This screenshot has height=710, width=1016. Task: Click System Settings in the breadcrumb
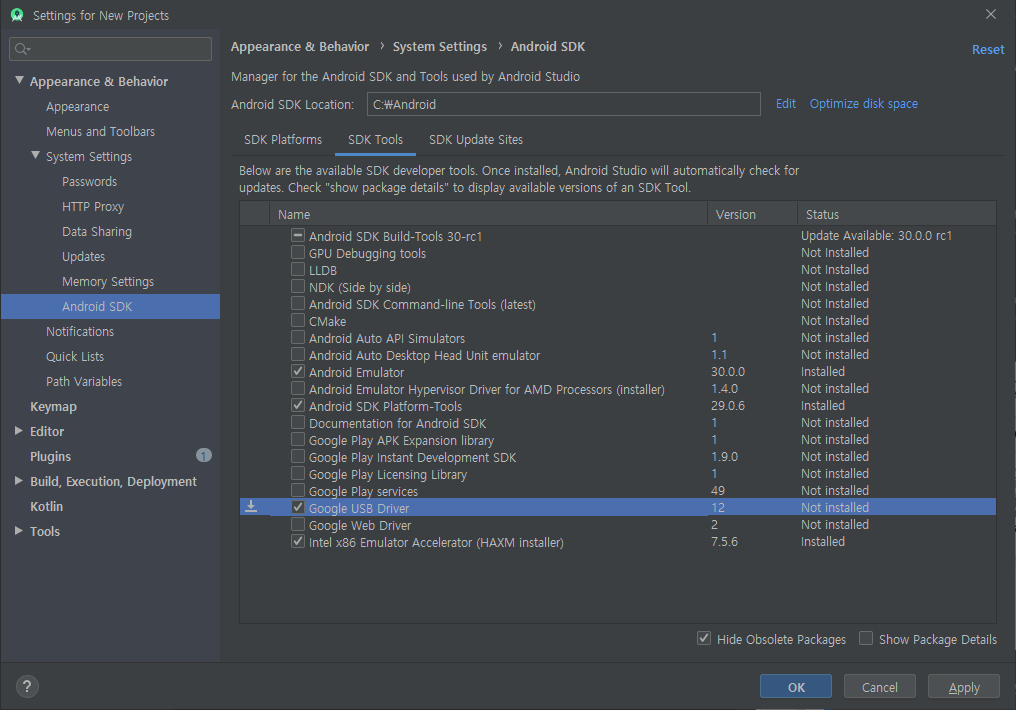[x=439, y=47]
